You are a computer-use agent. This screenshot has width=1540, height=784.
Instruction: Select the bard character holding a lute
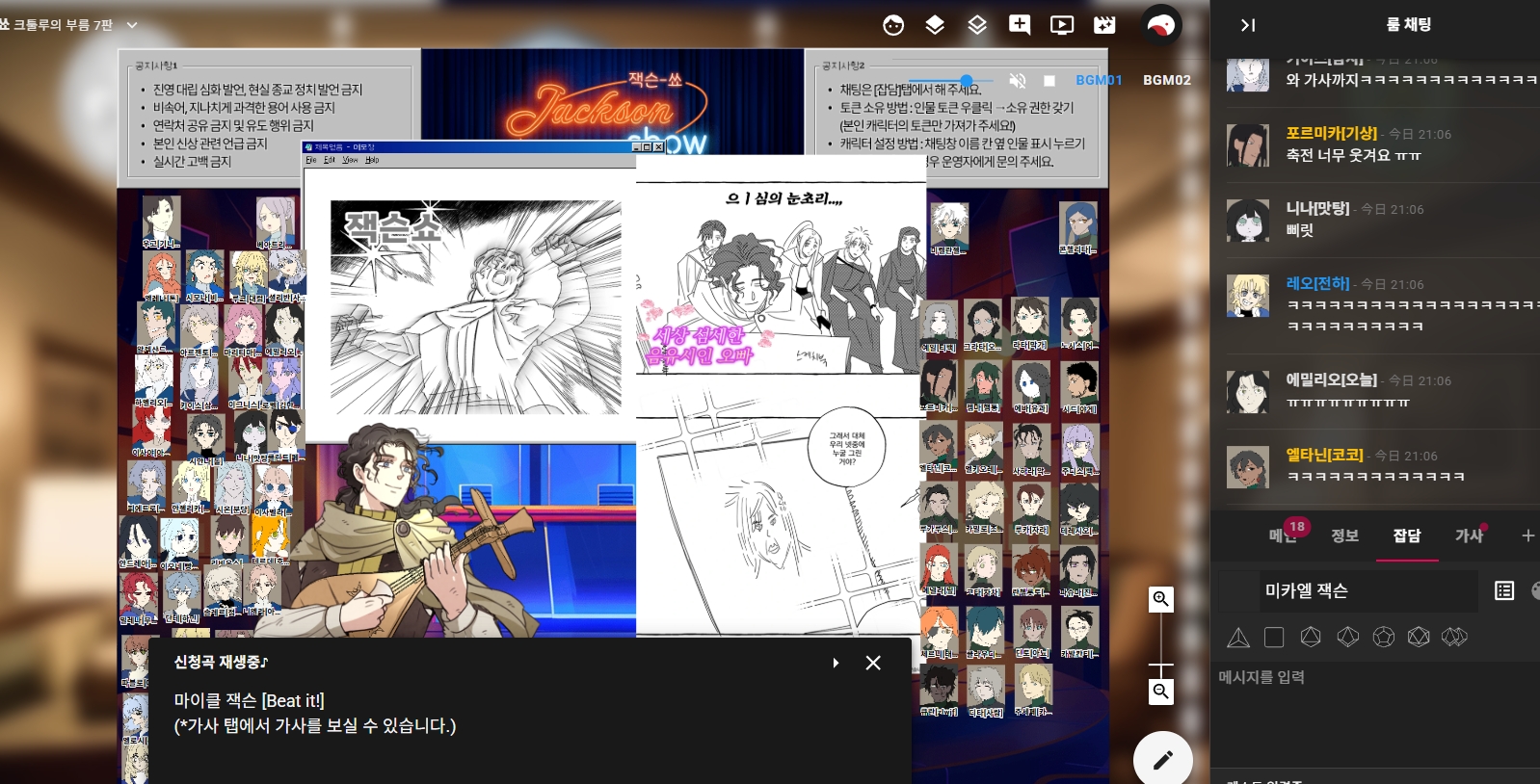[x=414, y=535]
